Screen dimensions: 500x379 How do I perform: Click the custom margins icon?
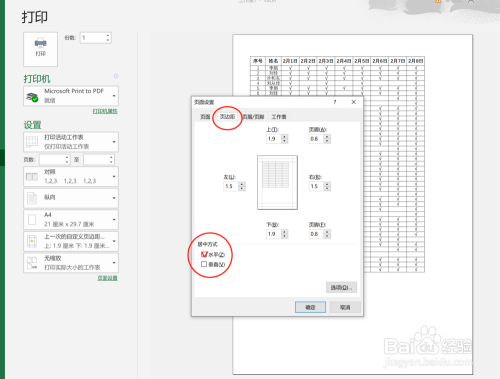tap(32, 241)
